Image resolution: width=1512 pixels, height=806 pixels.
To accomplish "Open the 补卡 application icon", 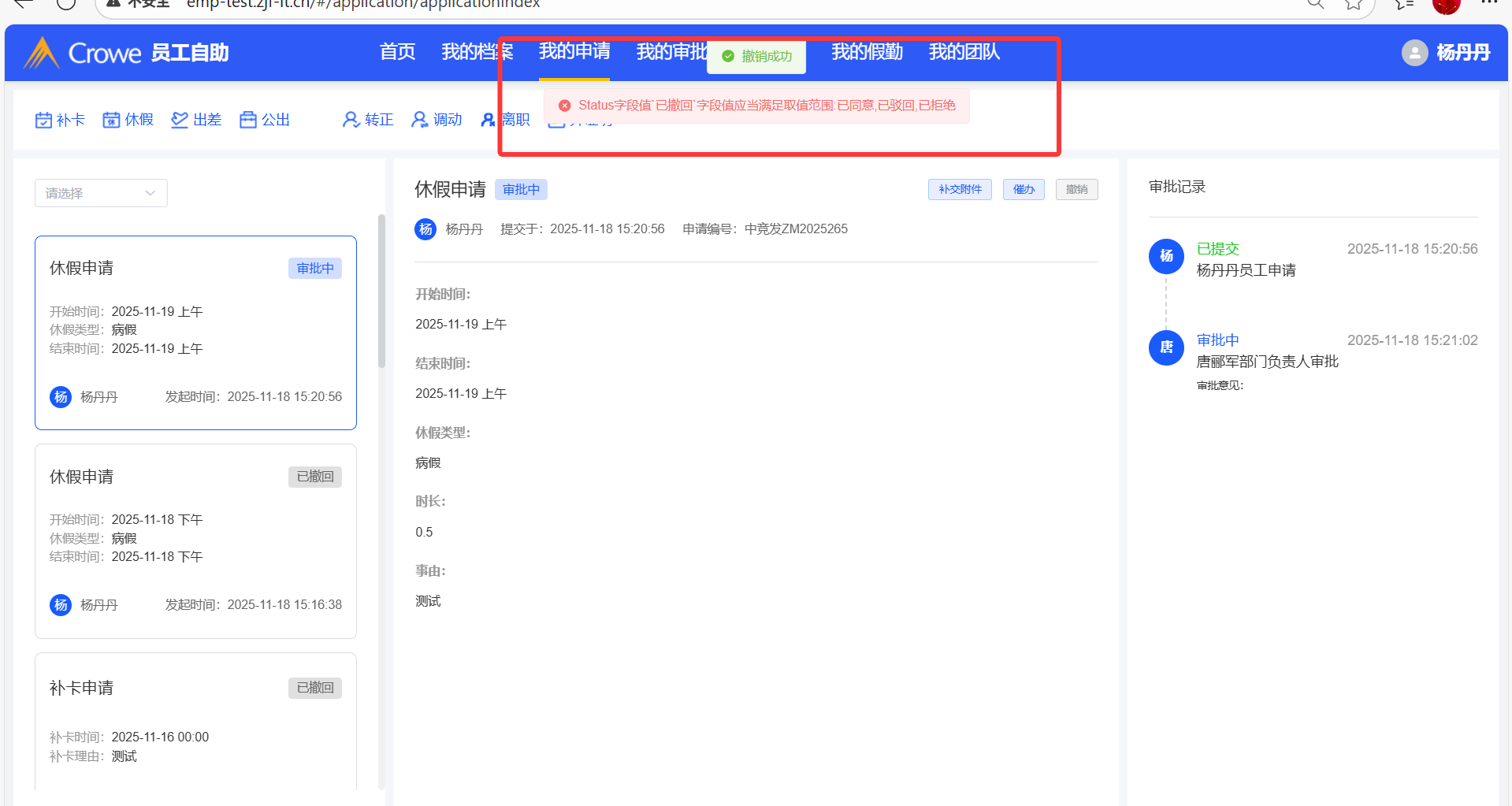I will pyautogui.click(x=60, y=120).
